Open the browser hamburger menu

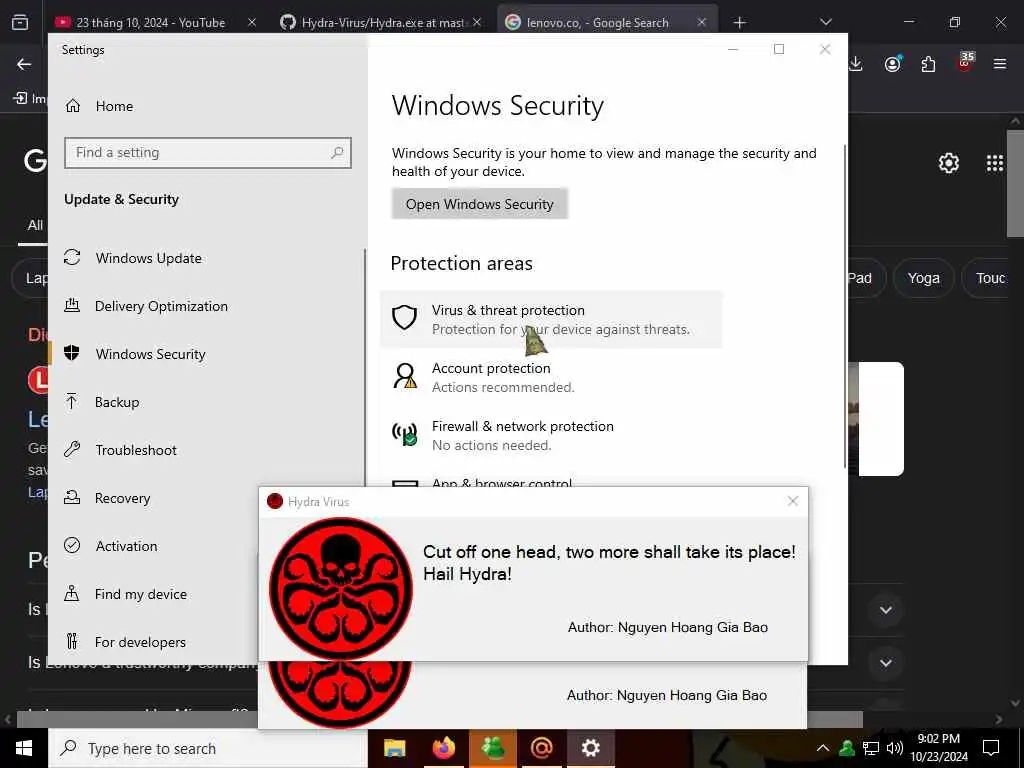(x=1000, y=64)
